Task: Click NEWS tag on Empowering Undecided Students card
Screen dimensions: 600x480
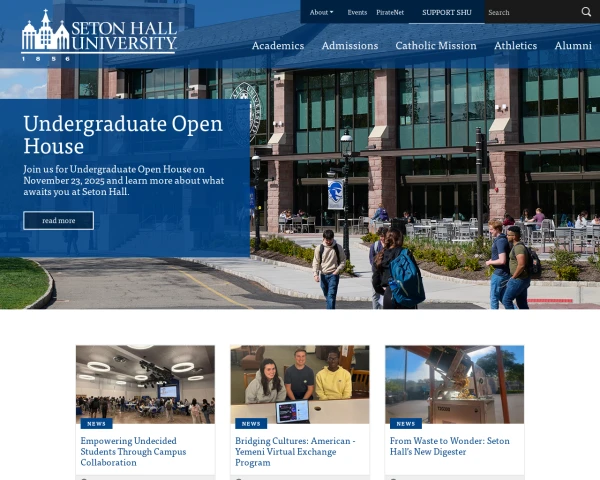Action: coord(96,424)
